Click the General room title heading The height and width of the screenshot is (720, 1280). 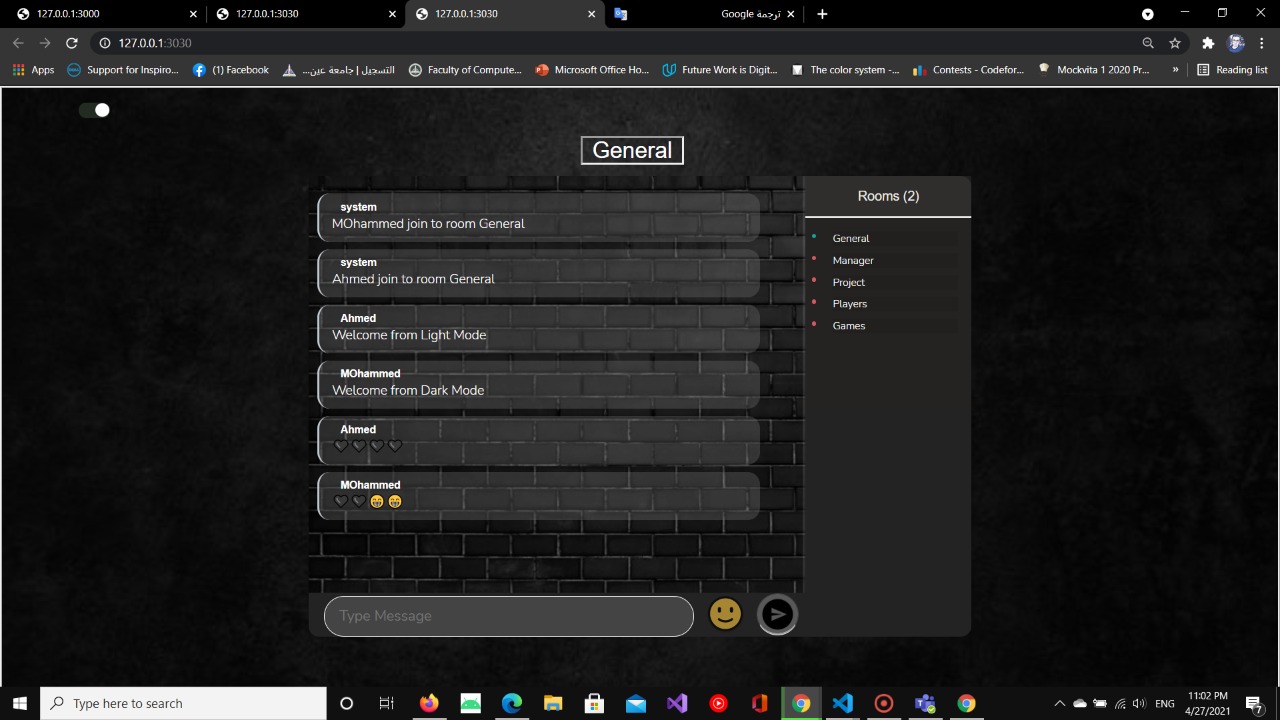[x=632, y=150]
